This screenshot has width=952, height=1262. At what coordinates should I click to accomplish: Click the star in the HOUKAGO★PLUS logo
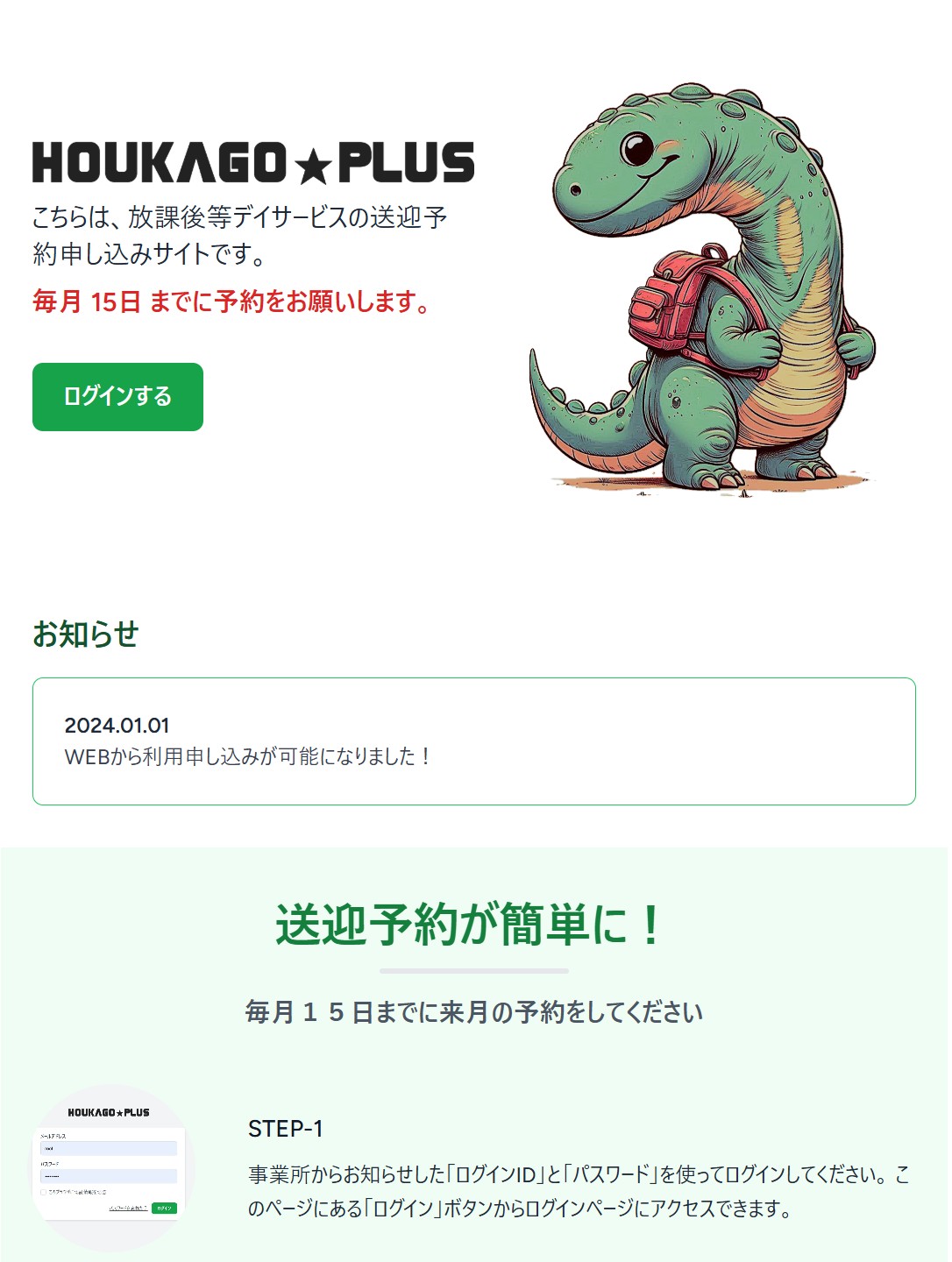[x=312, y=167]
